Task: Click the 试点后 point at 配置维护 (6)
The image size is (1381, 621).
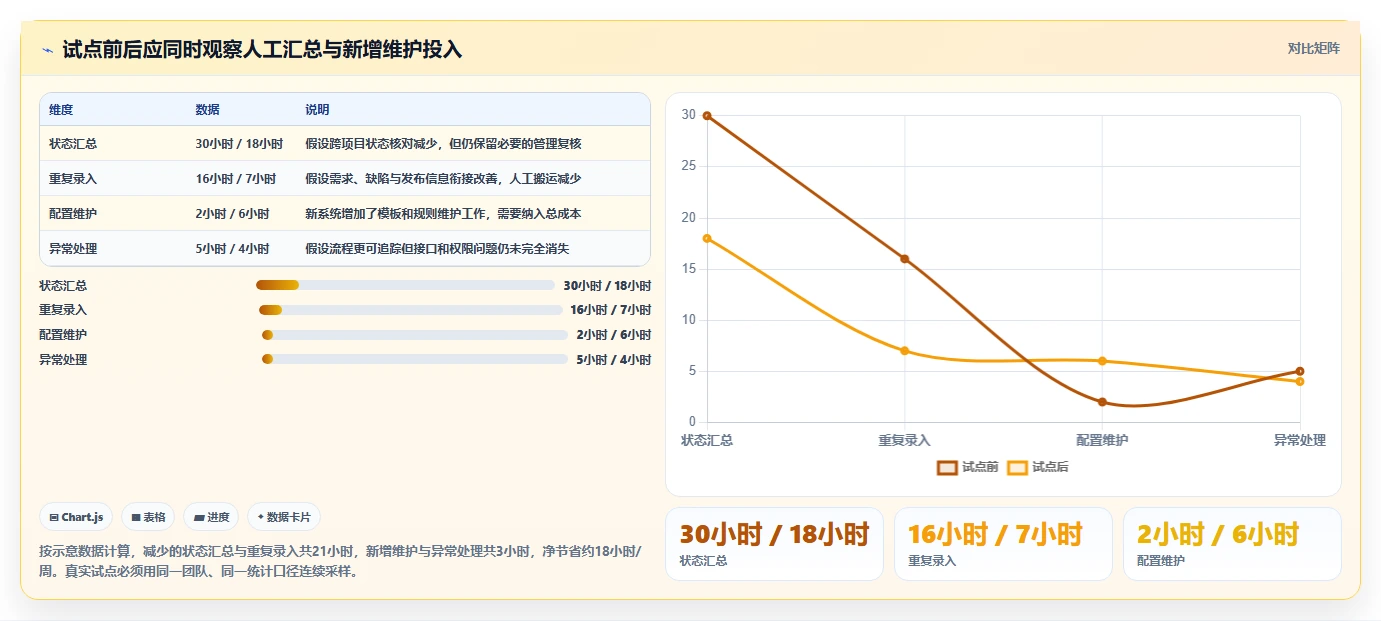Action: (x=1102, y=361)
